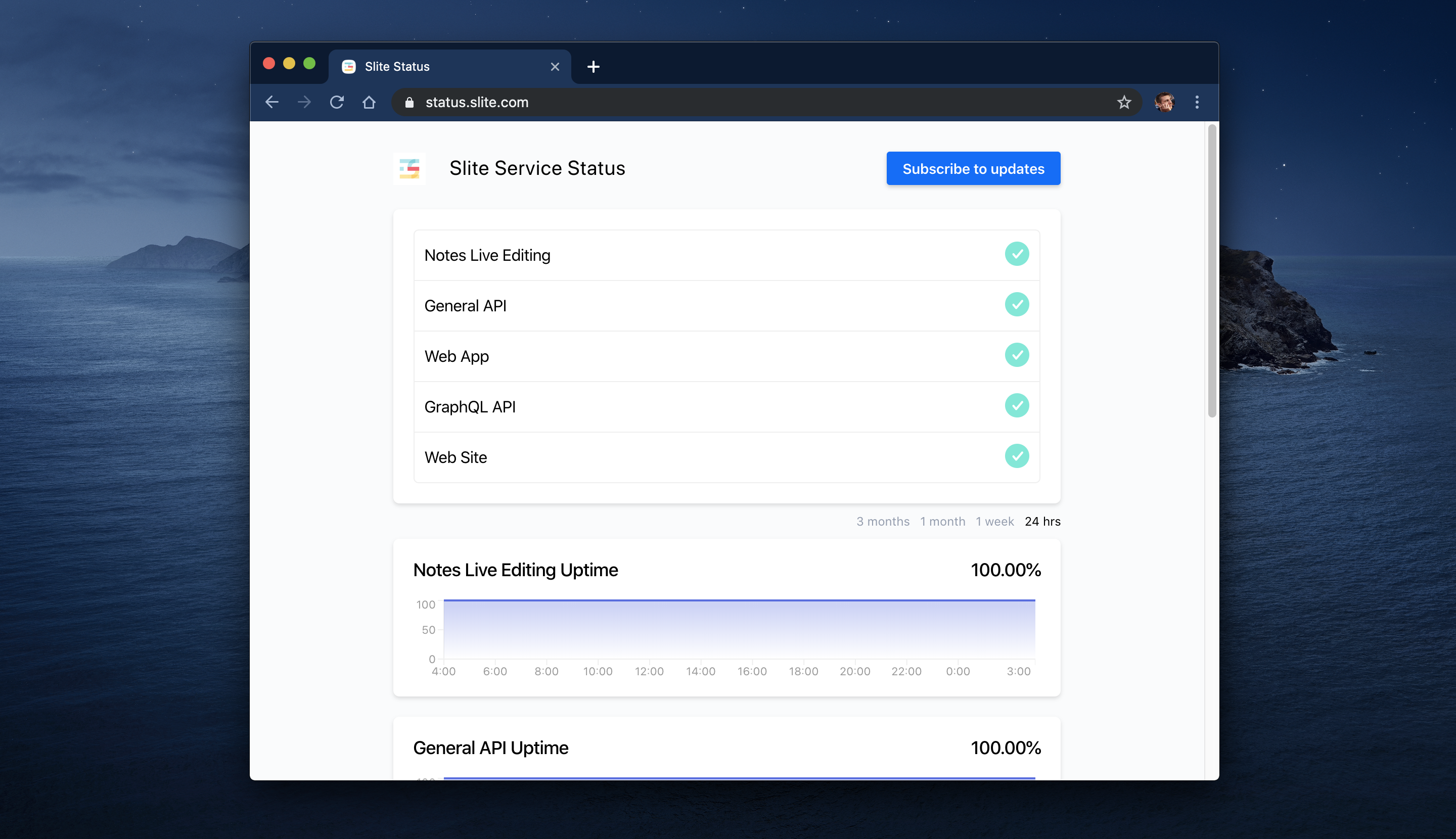Click the browser back arrow
This screenshot has width=1456, height=839.
point(271,102)
